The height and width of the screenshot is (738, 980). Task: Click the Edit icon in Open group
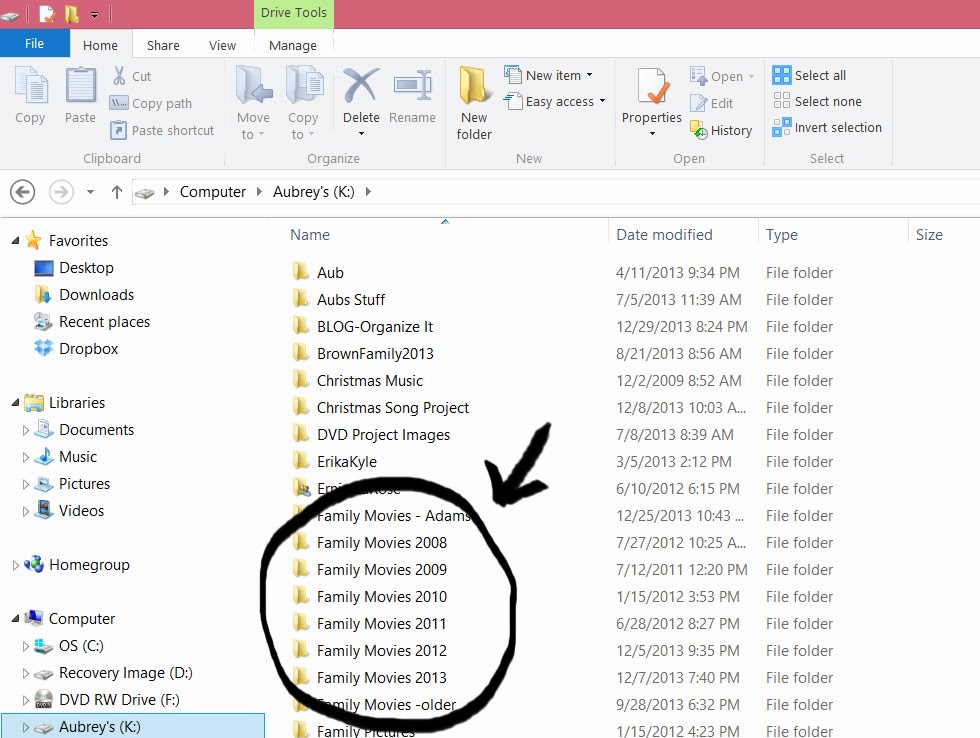pyautogui.click(x=698, y=103)
